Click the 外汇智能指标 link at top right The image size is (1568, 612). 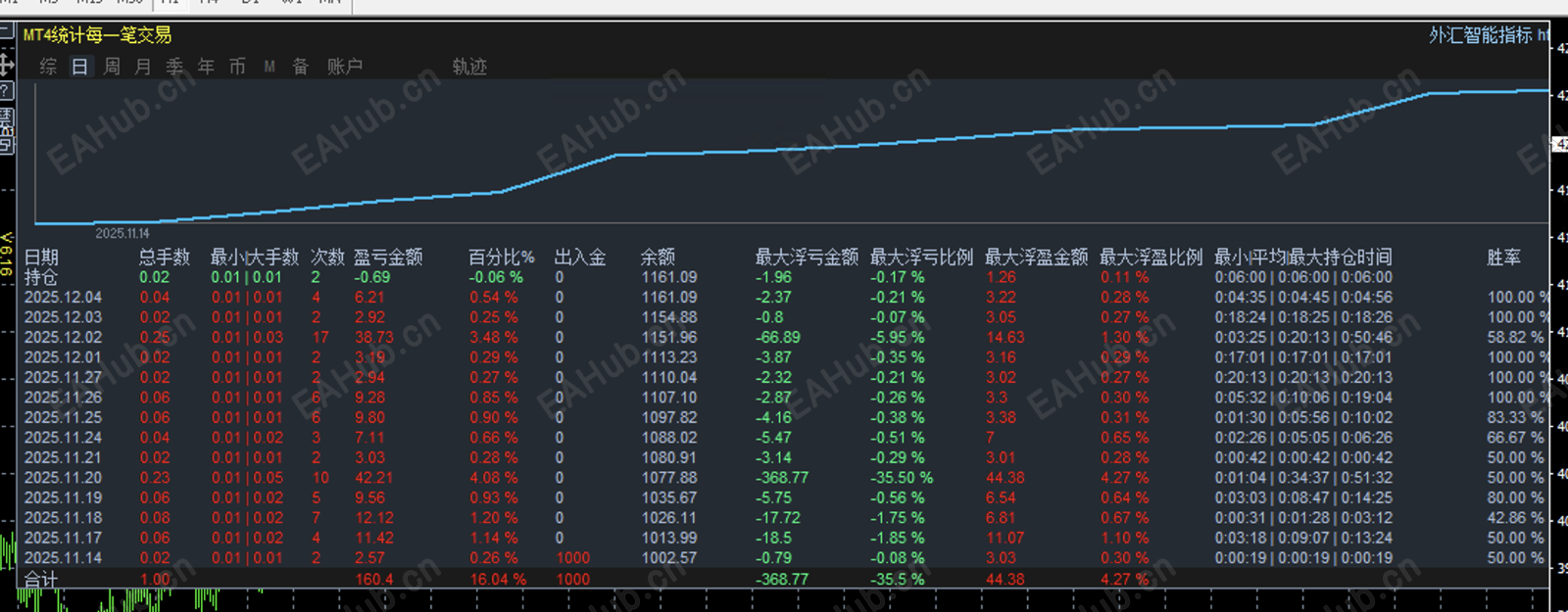(1481, 35)
